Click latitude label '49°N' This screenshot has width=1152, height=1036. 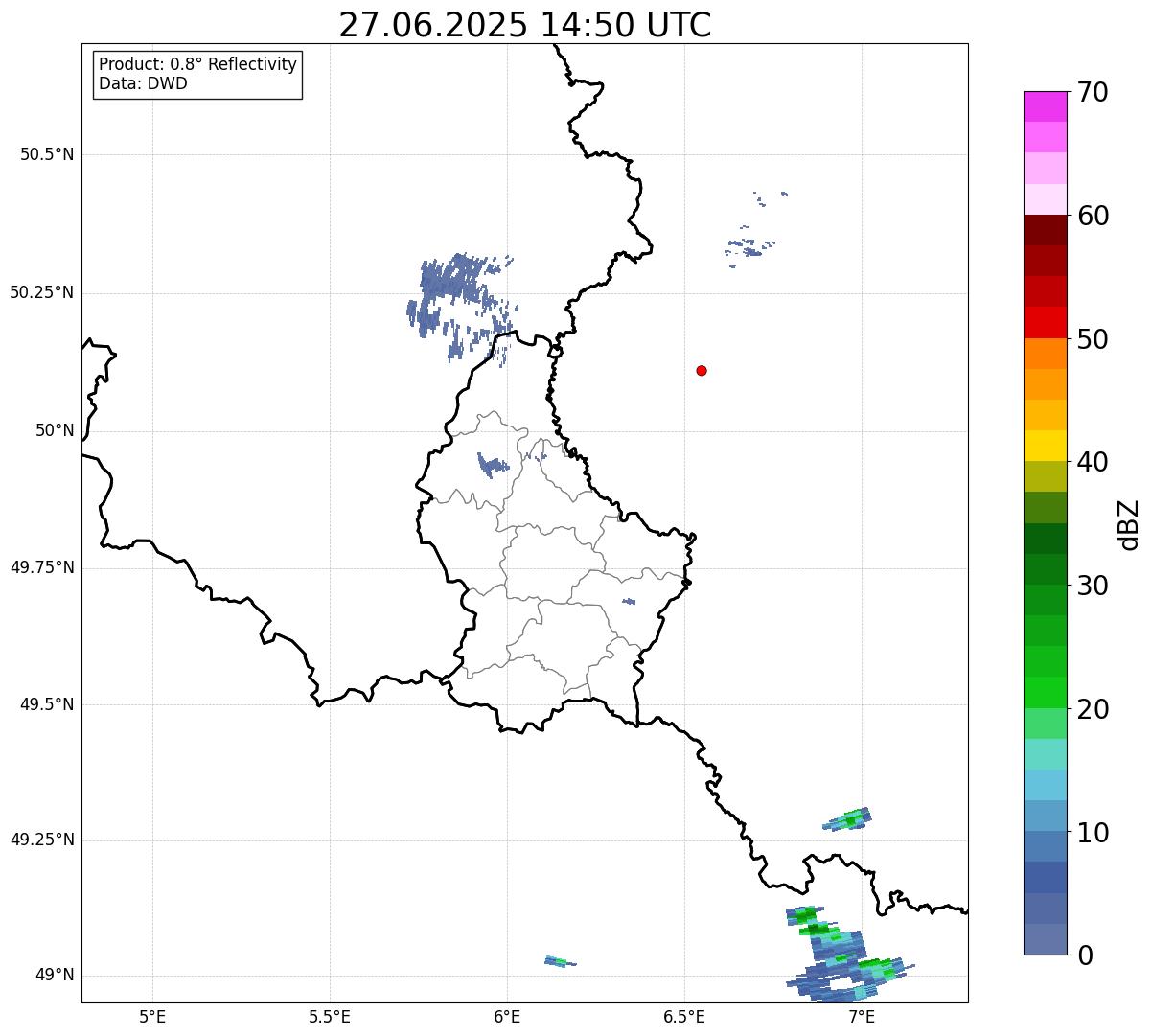55,976
